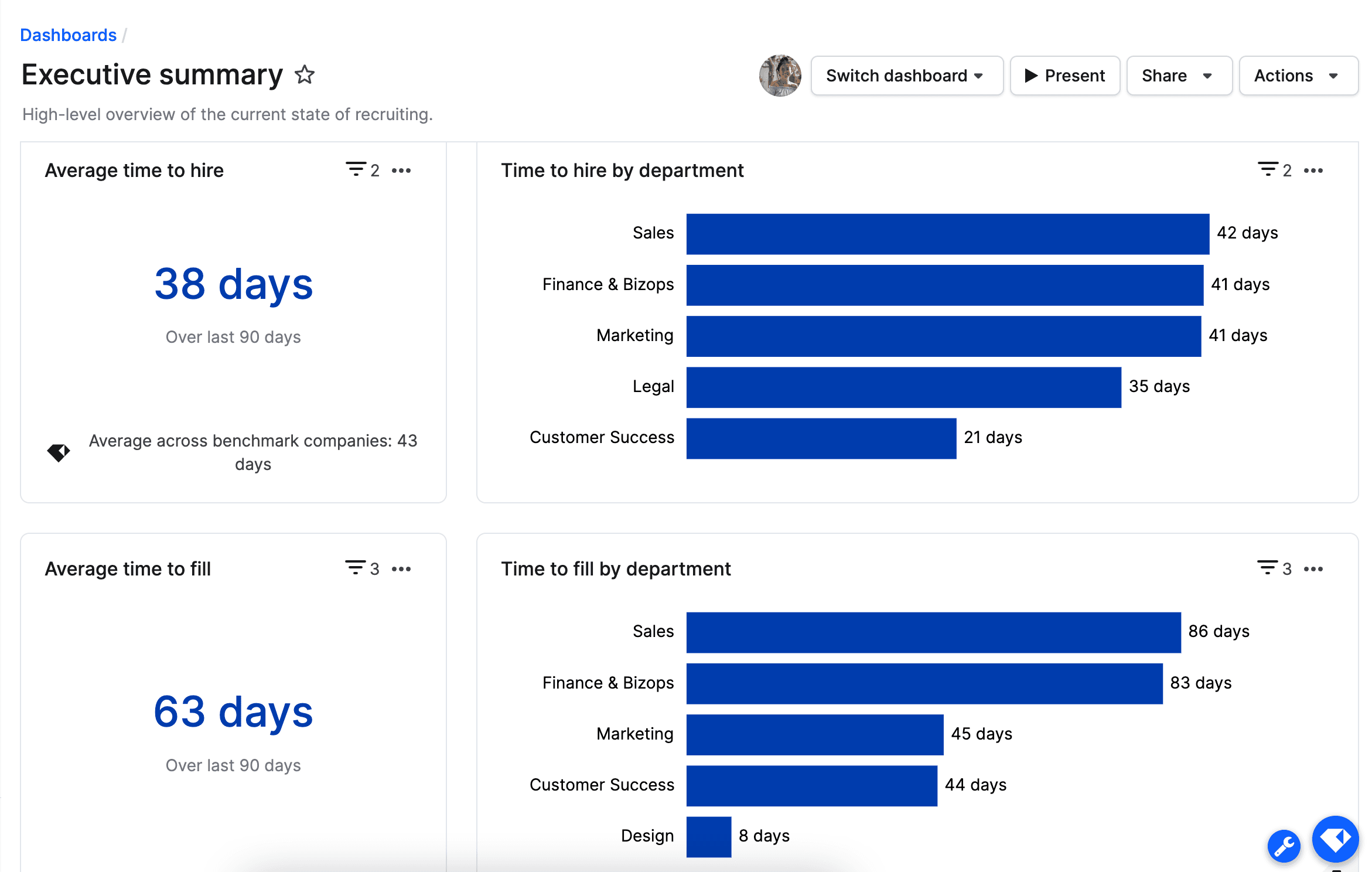Start presentation with the Present button
1372x872 pixels.
click(x=1064, y=76)
